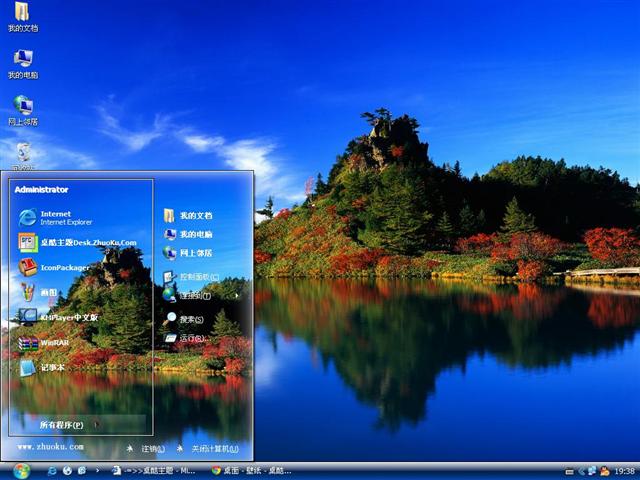Click the Start orb on the taskbar
Image resolution: width=640 pixels, height=480 pixels.
[x=21, y=471]
